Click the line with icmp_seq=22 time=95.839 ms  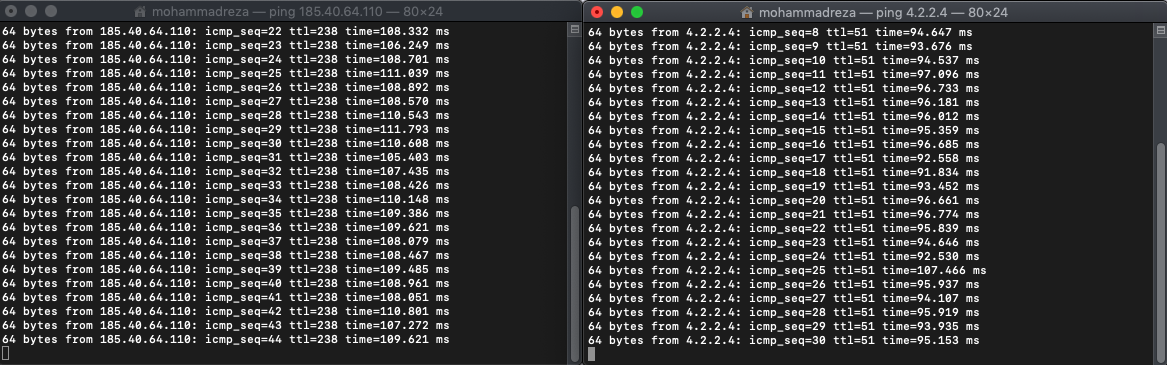783,228
